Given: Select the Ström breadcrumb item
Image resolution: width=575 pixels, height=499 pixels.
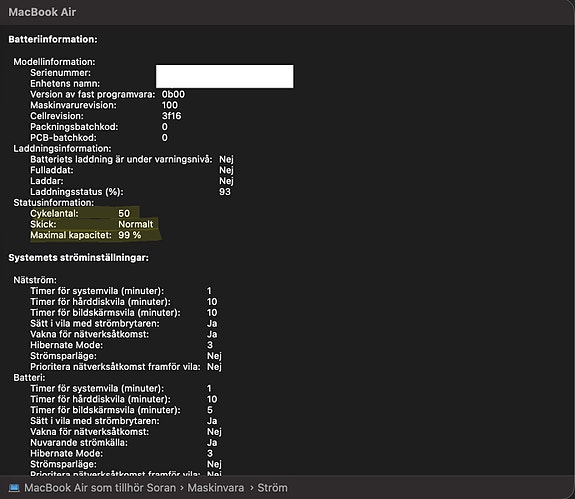Looking at the screenshot, I should coord(272,488).
